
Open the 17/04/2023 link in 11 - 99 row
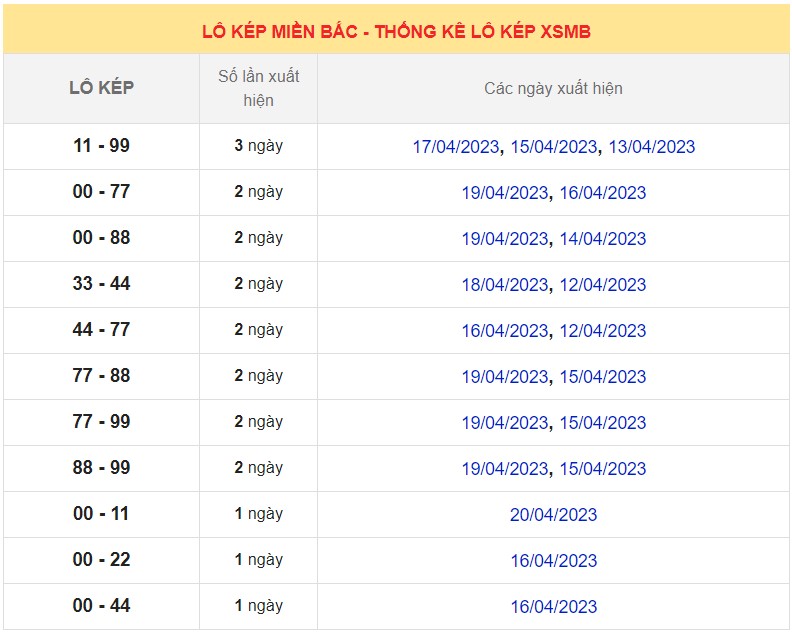point(455,147)
